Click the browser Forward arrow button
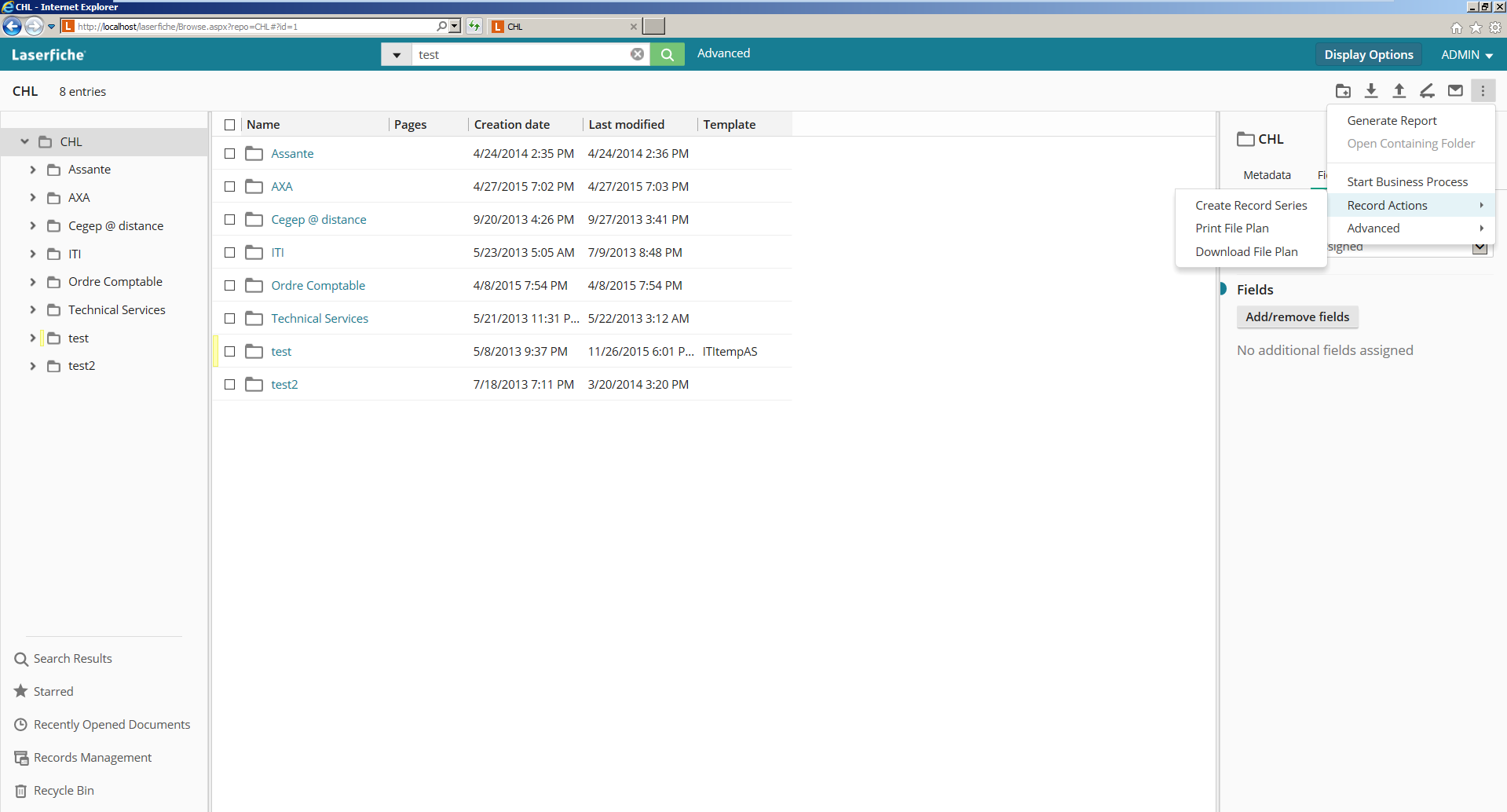Viewport: 1507px width, 812px height. [x=34, y=27]
